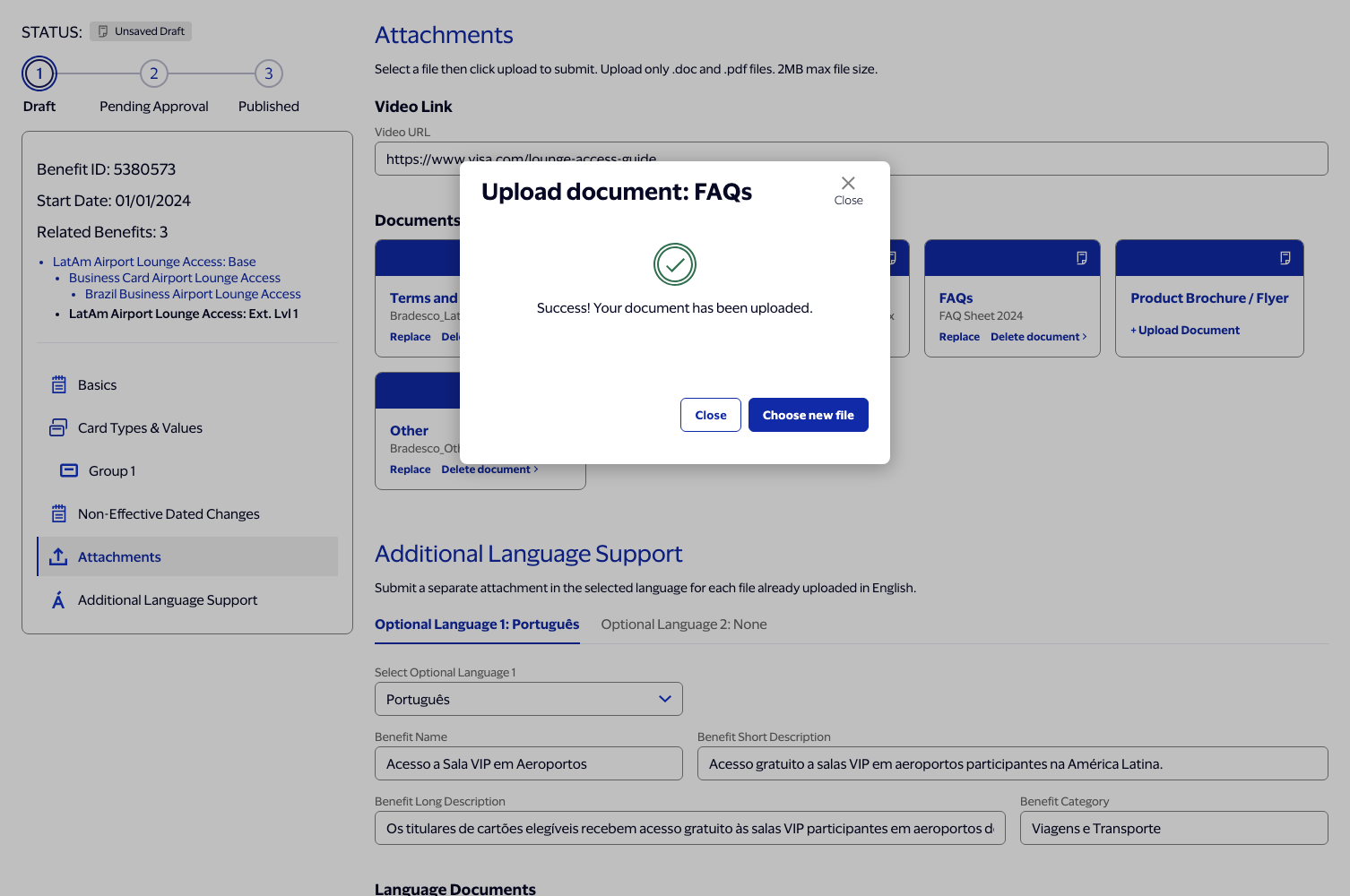The width and height of the screenshot is (1350, 896).
Task: Open Additional Language Support sidebar item
Action: (187, 600)
